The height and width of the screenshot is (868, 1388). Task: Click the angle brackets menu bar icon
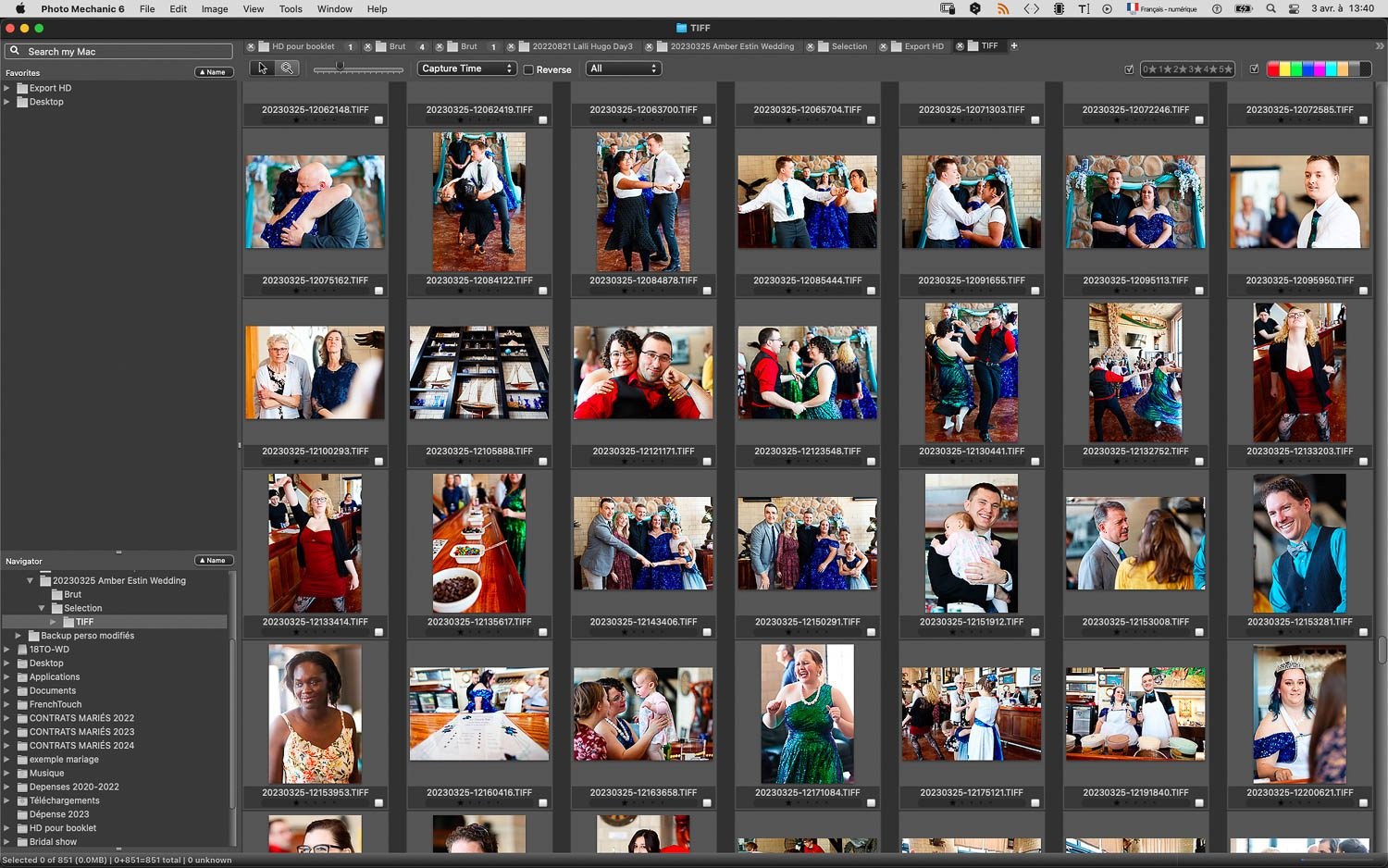point(1031,8)
